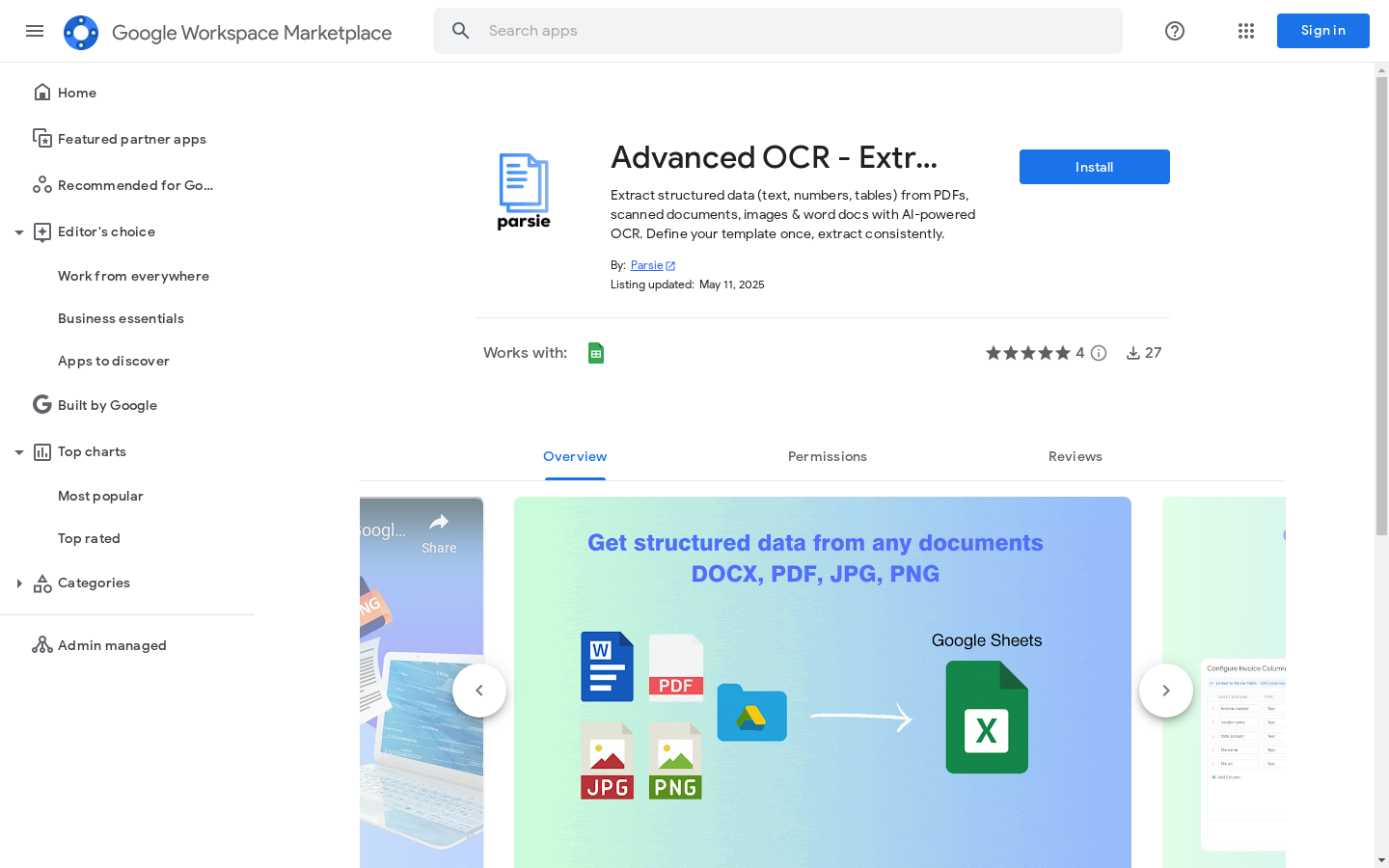Click the scrollbar up arrow
This screenshot has width=1389, height=868.
click(1381, 69)
